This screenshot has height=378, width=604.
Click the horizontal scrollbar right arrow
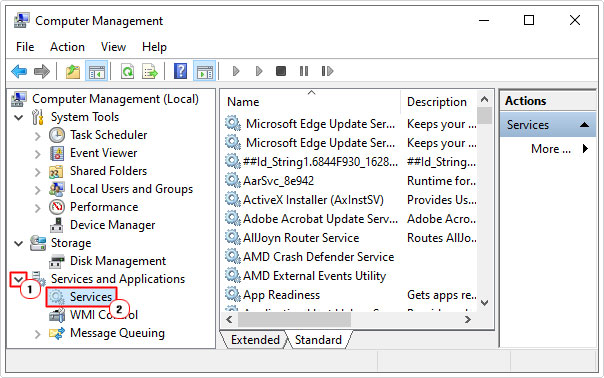(468, 319)
